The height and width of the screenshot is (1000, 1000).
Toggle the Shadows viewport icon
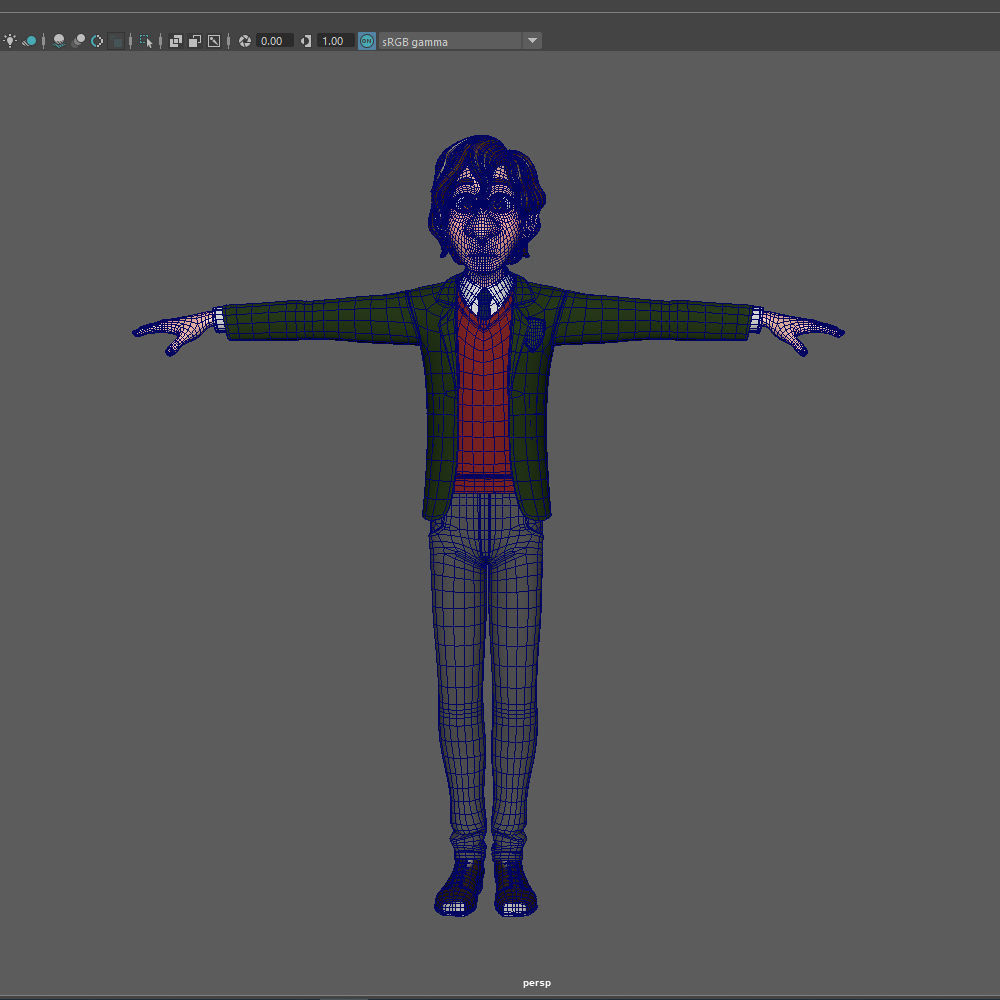click(30, 41)
